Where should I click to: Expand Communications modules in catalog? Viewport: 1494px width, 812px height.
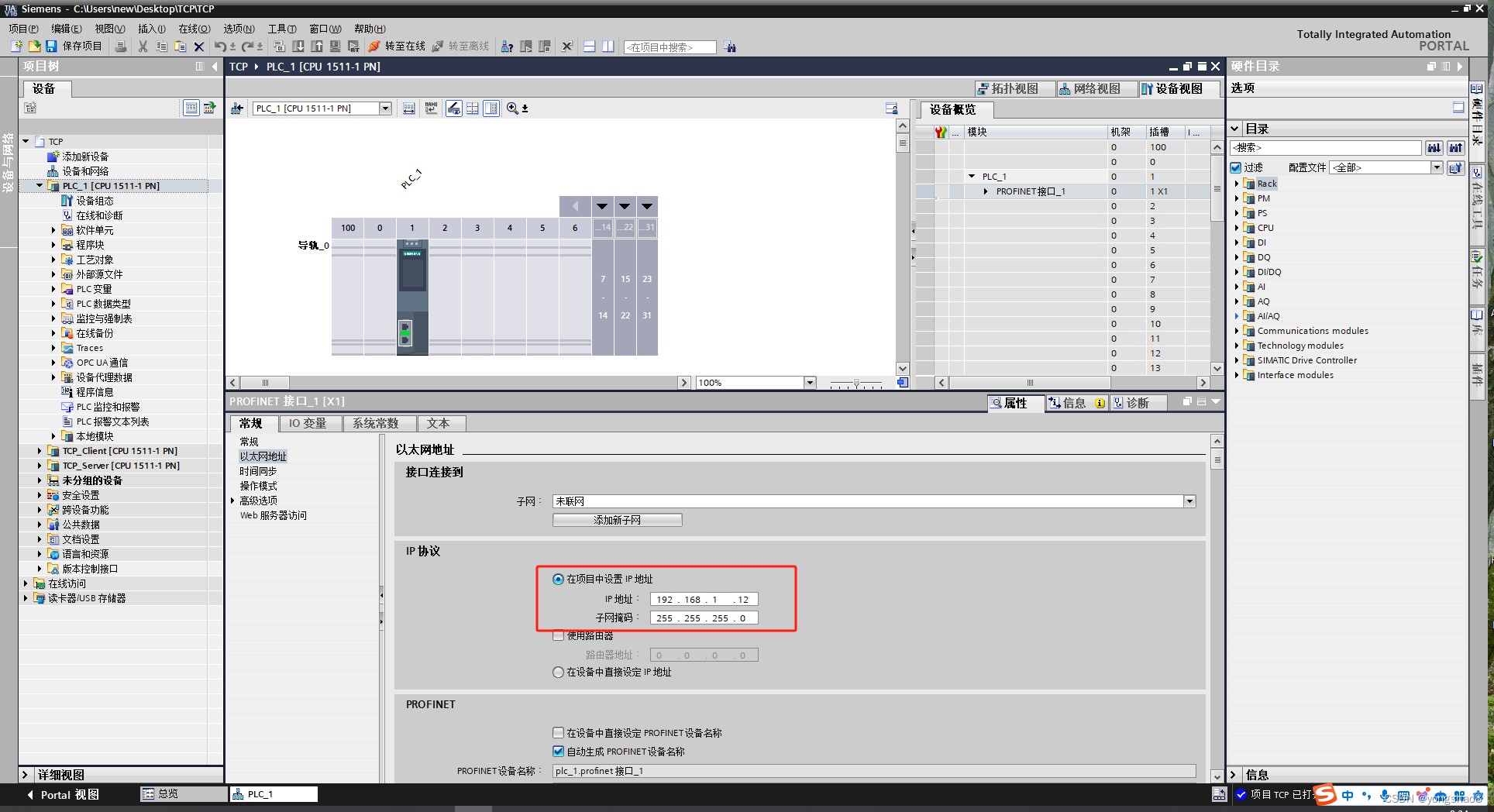[x=1237, y=331]
